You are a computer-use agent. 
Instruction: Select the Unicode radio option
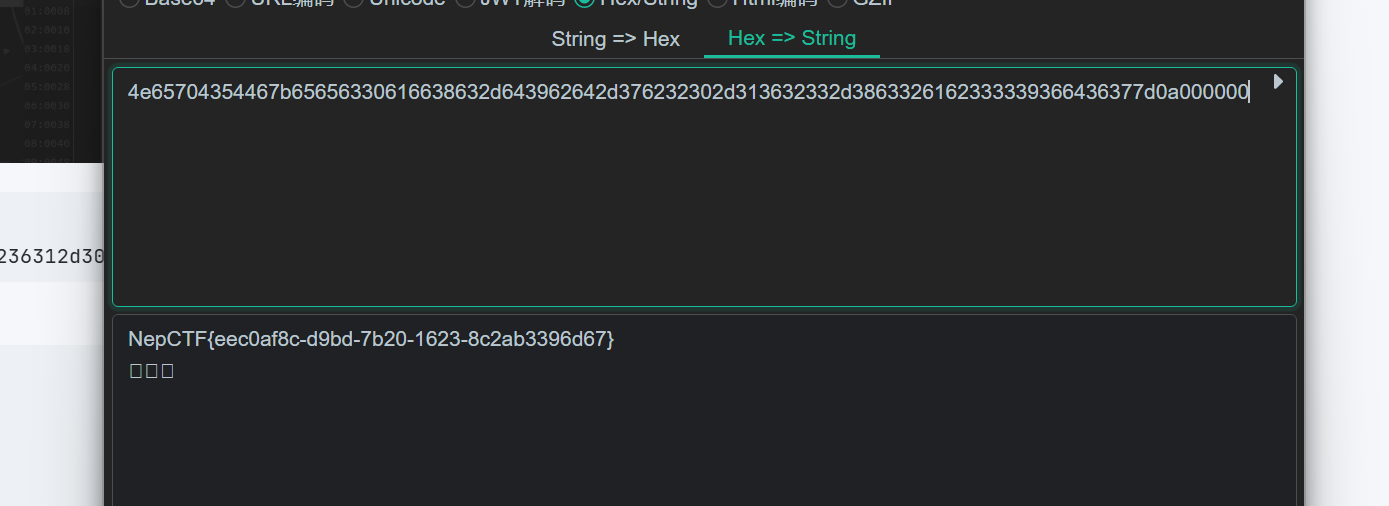354,2
